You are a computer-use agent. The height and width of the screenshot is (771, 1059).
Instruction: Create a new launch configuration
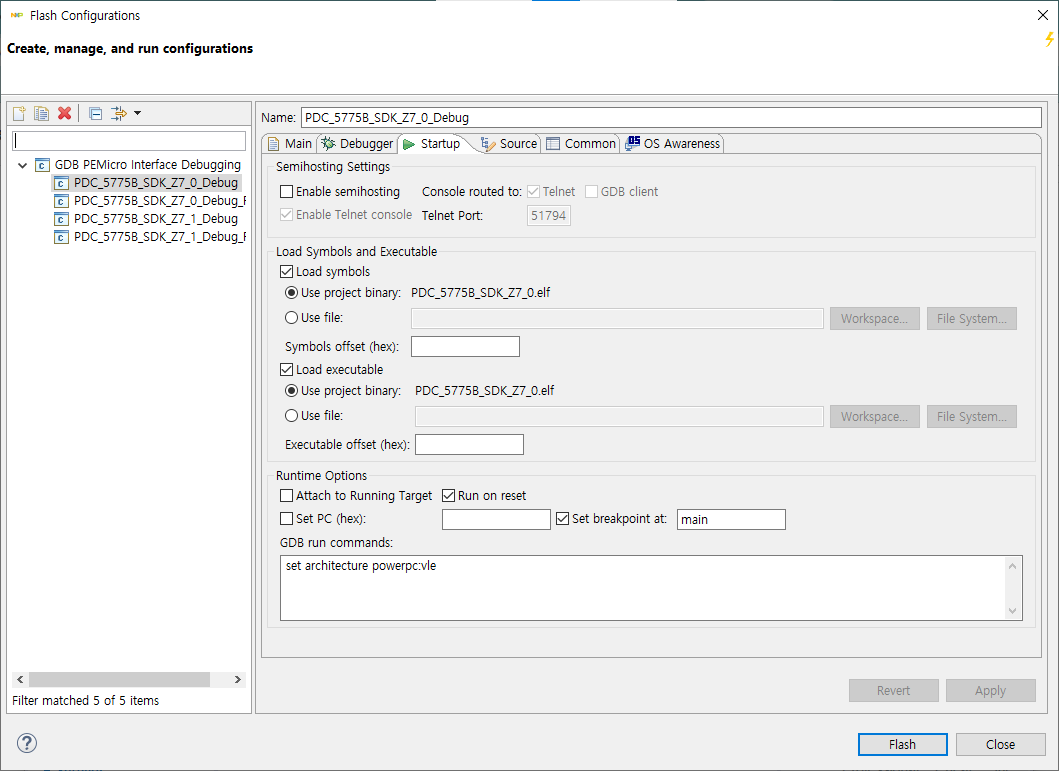pyautogui.click(x=18, y=113)
